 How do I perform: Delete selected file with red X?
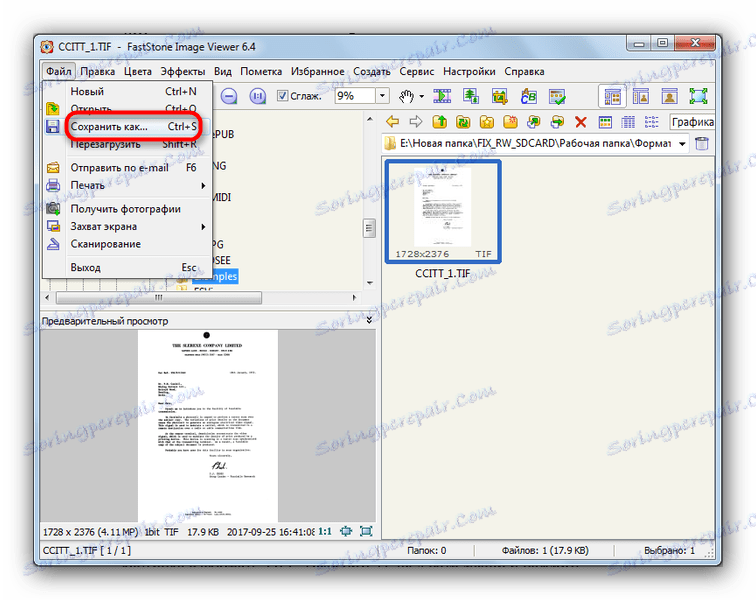coord(580,122)
